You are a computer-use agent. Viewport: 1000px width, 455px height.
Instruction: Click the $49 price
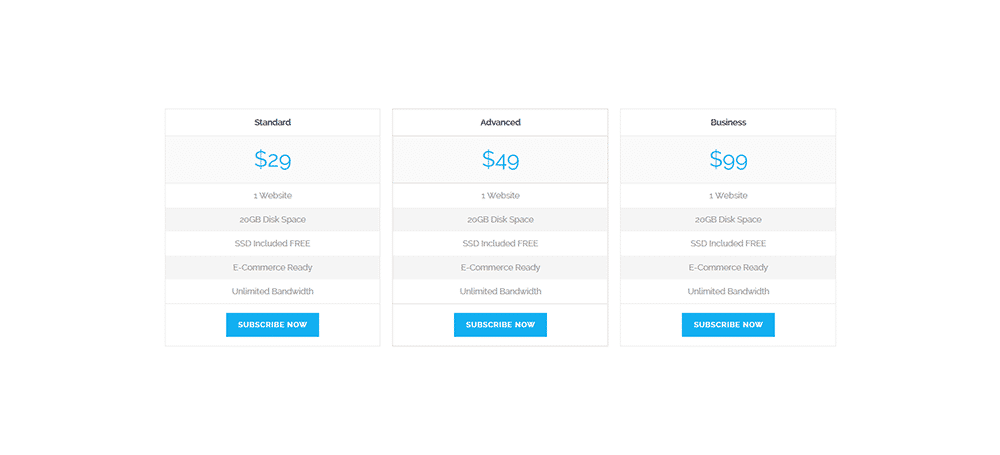click(x=500, y=159)
